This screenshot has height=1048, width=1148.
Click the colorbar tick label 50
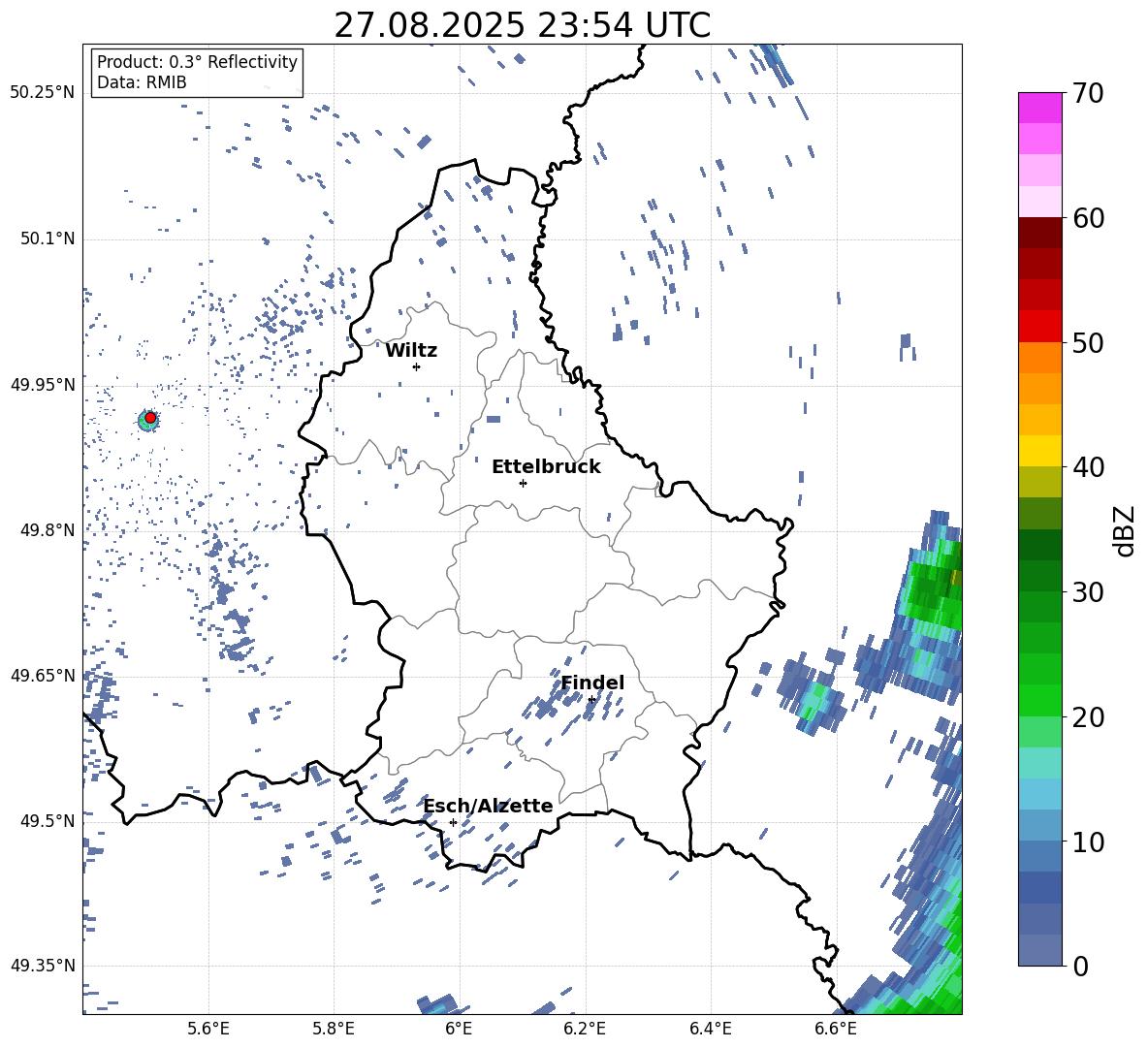coord(1088,342)
